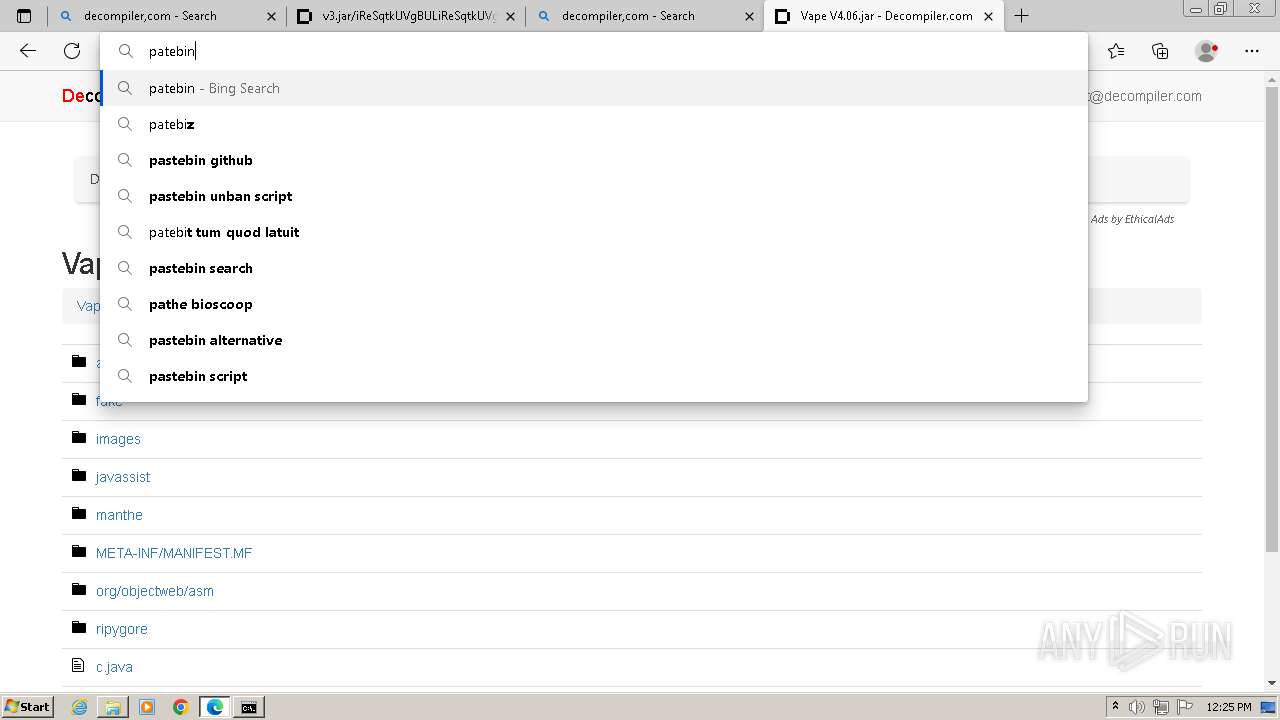Open the META-INF/MANIFEST.MF link
The width and height of the screenshot is (1280, 720).
coord(174,553)
